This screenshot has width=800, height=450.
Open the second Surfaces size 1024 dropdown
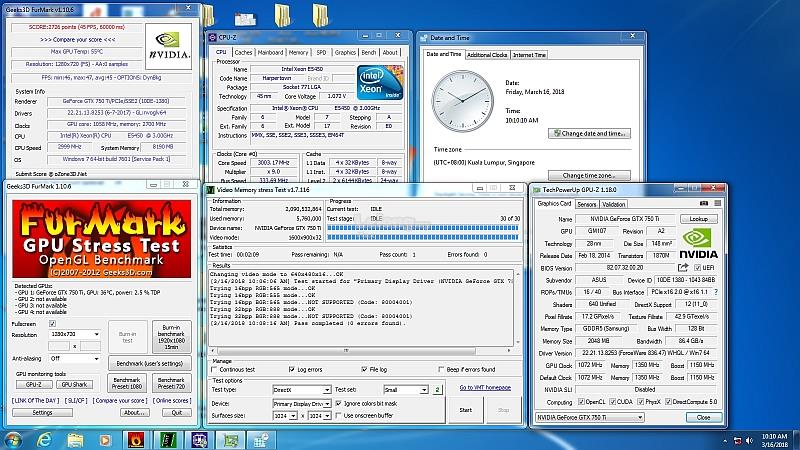[x=327, y=416]
